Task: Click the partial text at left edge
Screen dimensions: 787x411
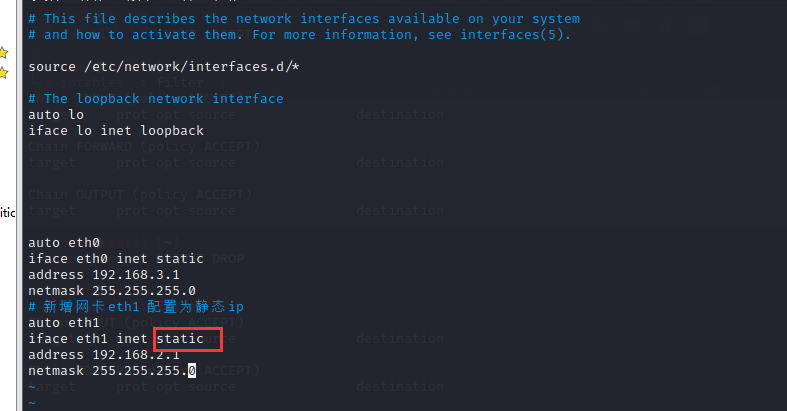Action: click(x=6, y=211)
